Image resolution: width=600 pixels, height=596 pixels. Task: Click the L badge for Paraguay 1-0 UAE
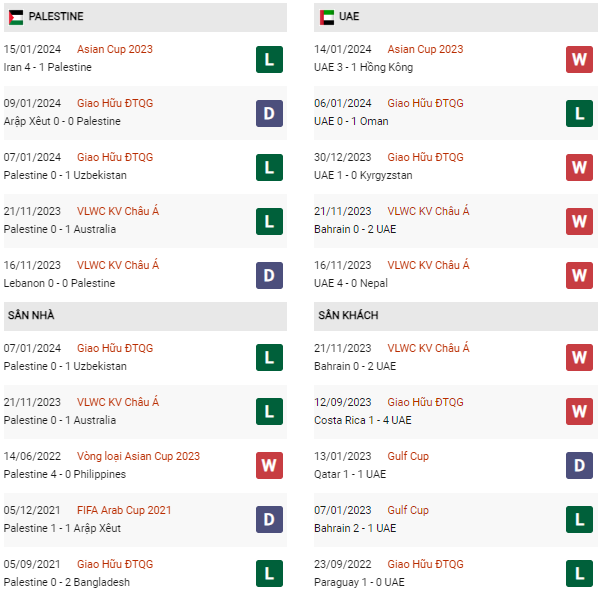(x=580, y=574)
